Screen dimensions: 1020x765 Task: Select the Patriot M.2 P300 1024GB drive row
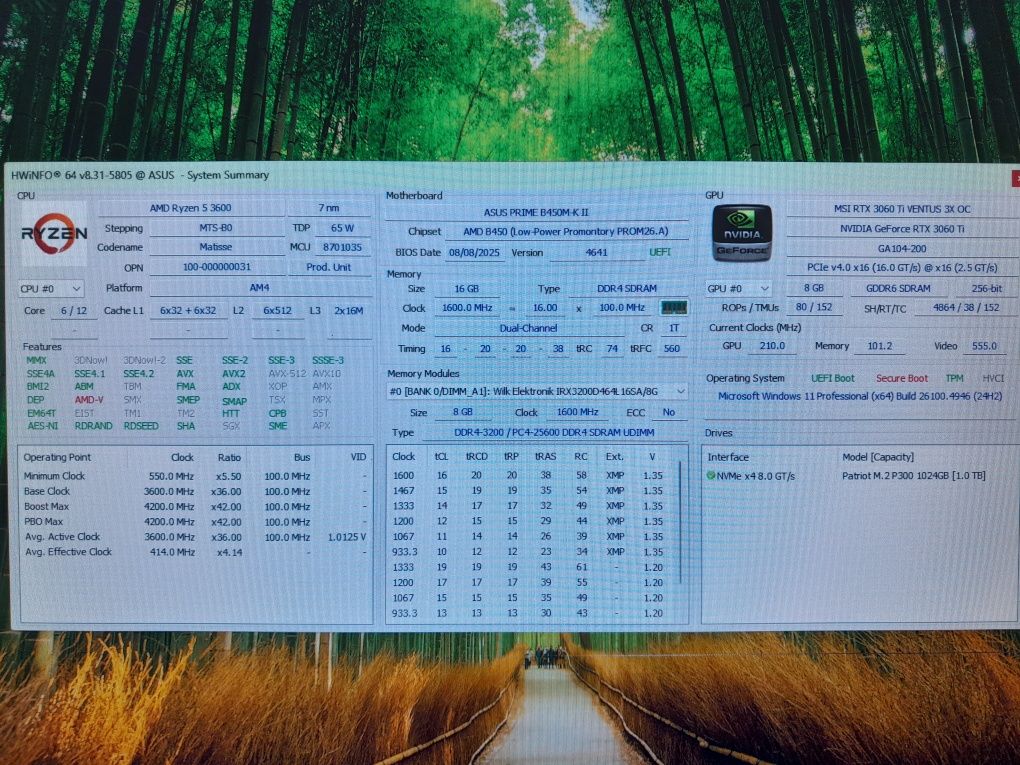(859, 476)
